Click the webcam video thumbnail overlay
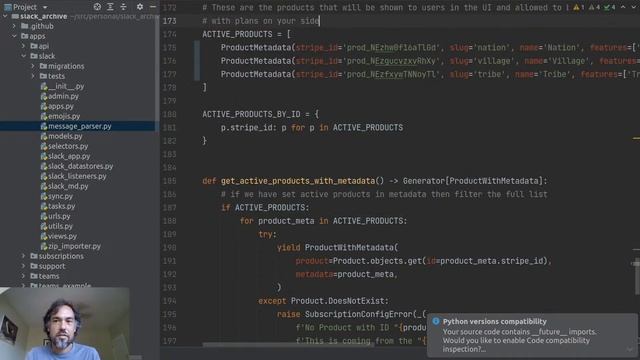Screen dimensions: 640x360 point(65,324)
